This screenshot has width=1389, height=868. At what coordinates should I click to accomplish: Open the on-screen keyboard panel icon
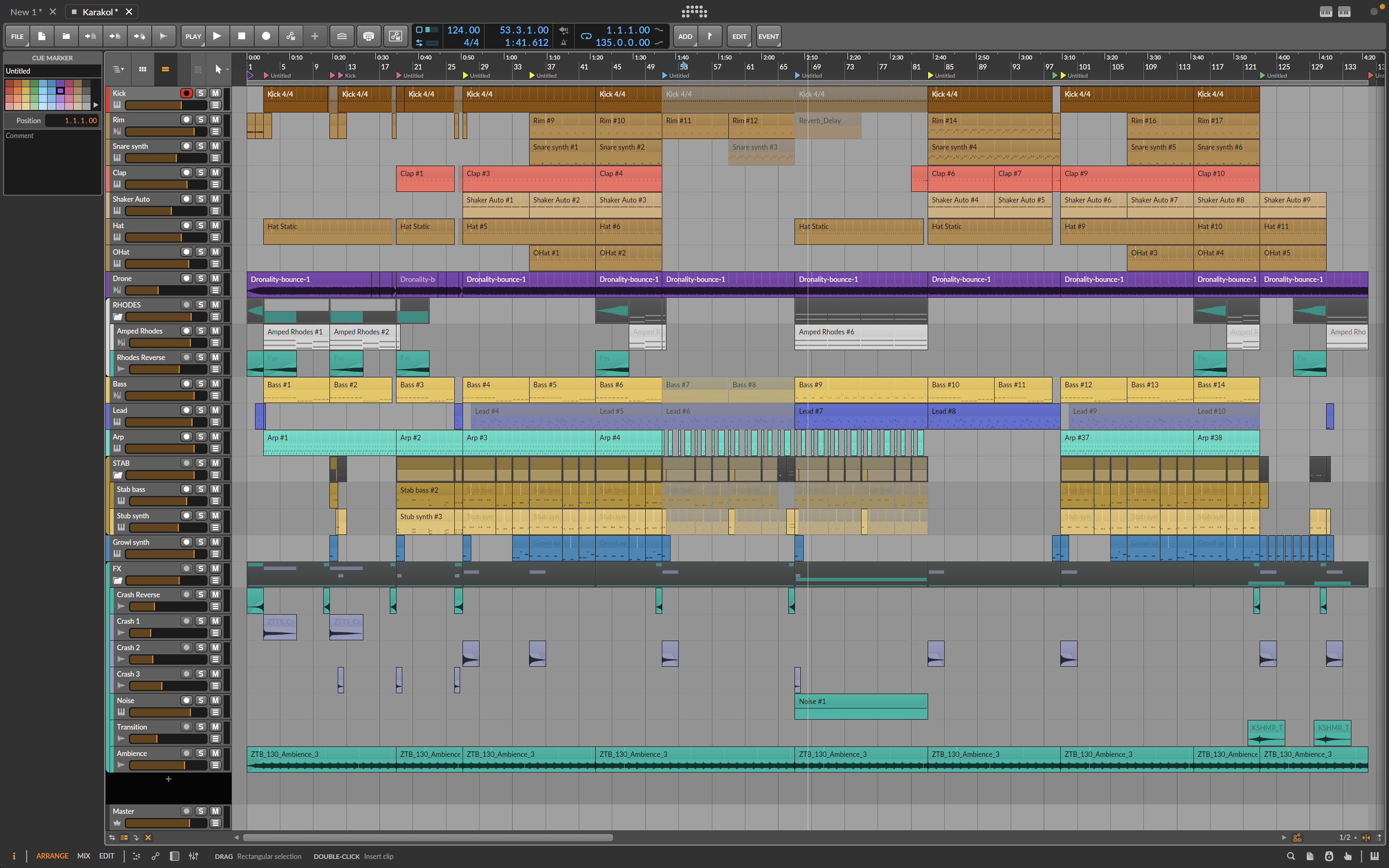[1374, 856]
